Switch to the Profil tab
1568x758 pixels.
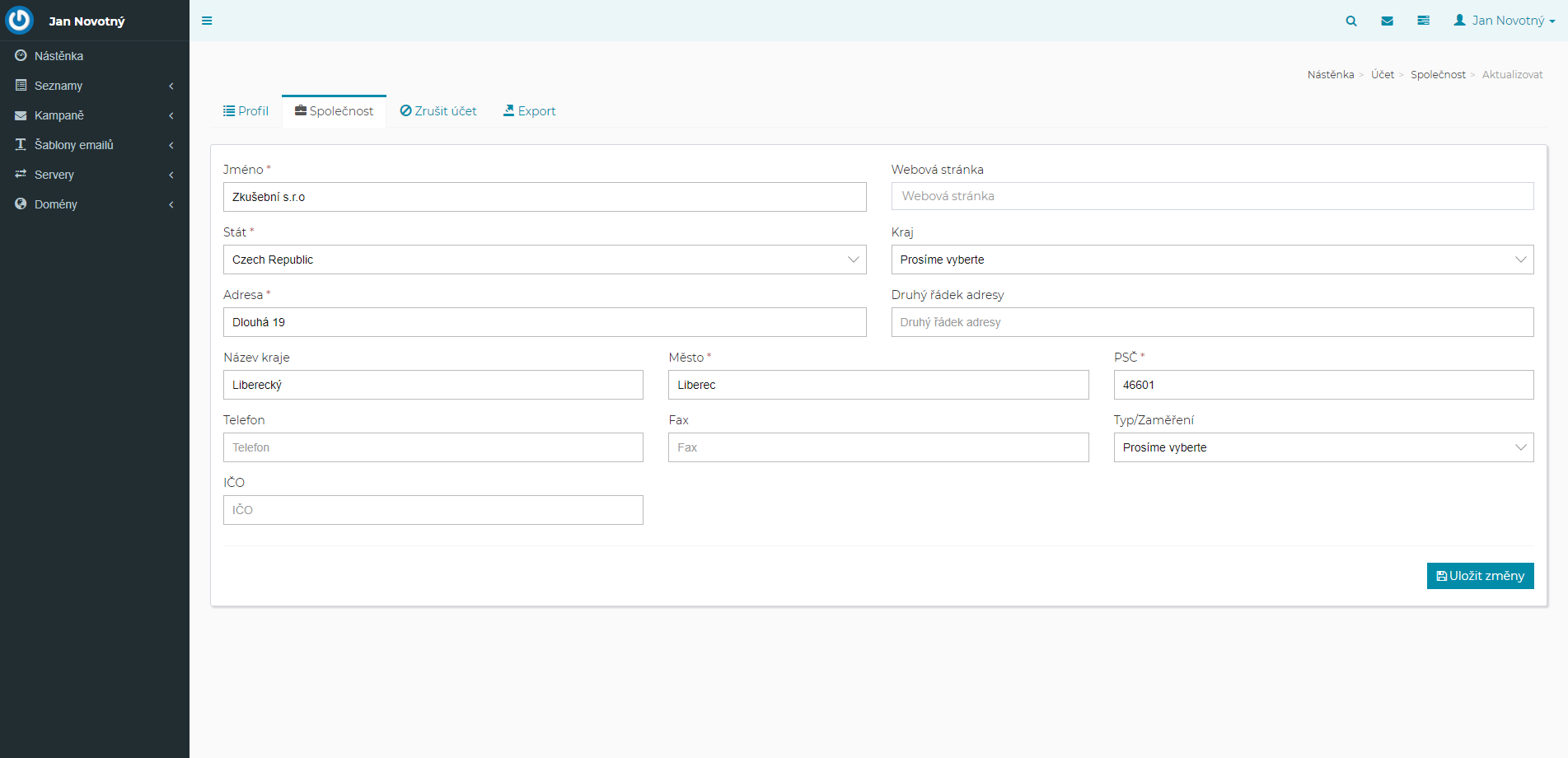pos(246,110)
